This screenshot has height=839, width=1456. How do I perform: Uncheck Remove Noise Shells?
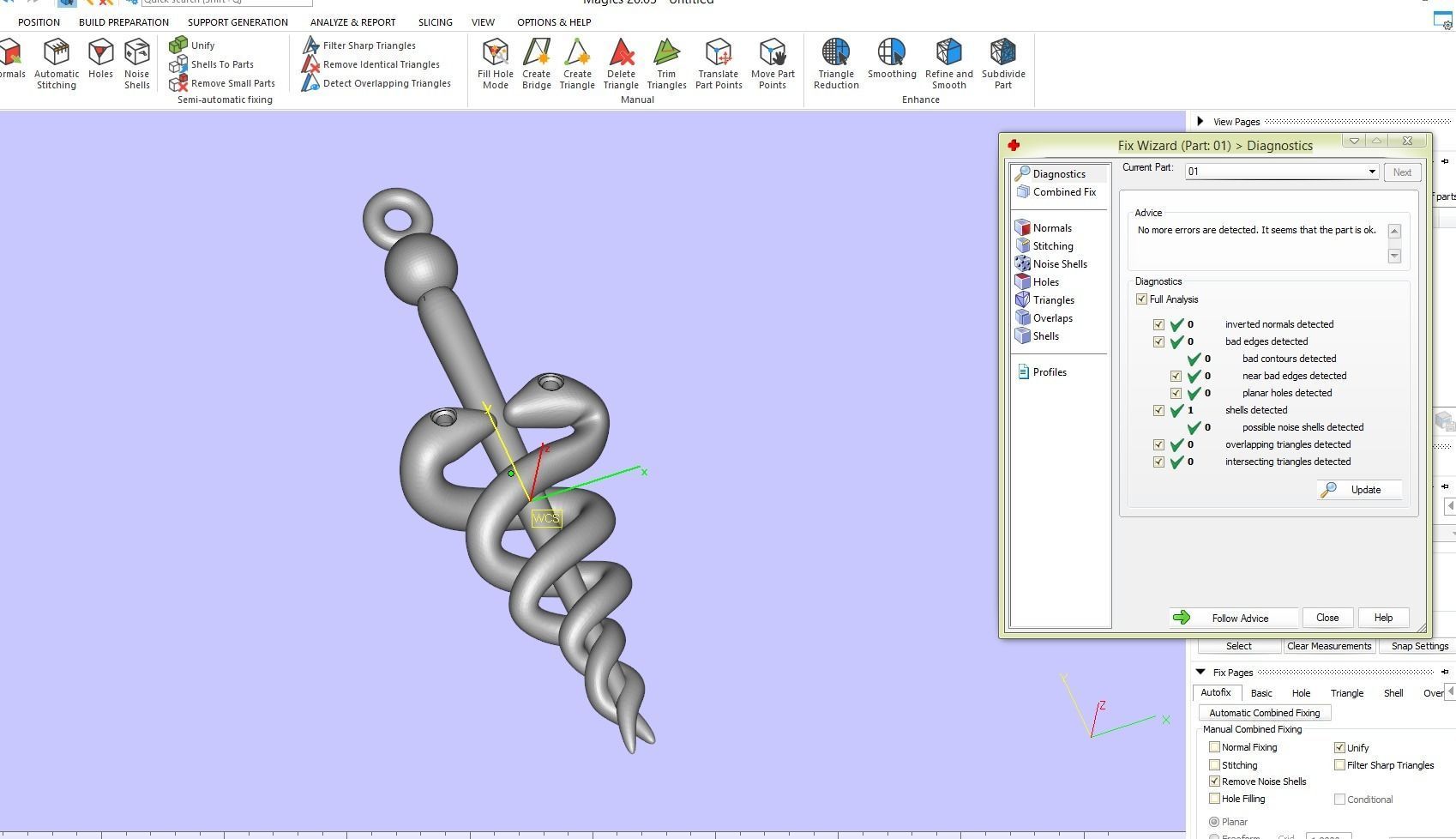(1214, 782)
